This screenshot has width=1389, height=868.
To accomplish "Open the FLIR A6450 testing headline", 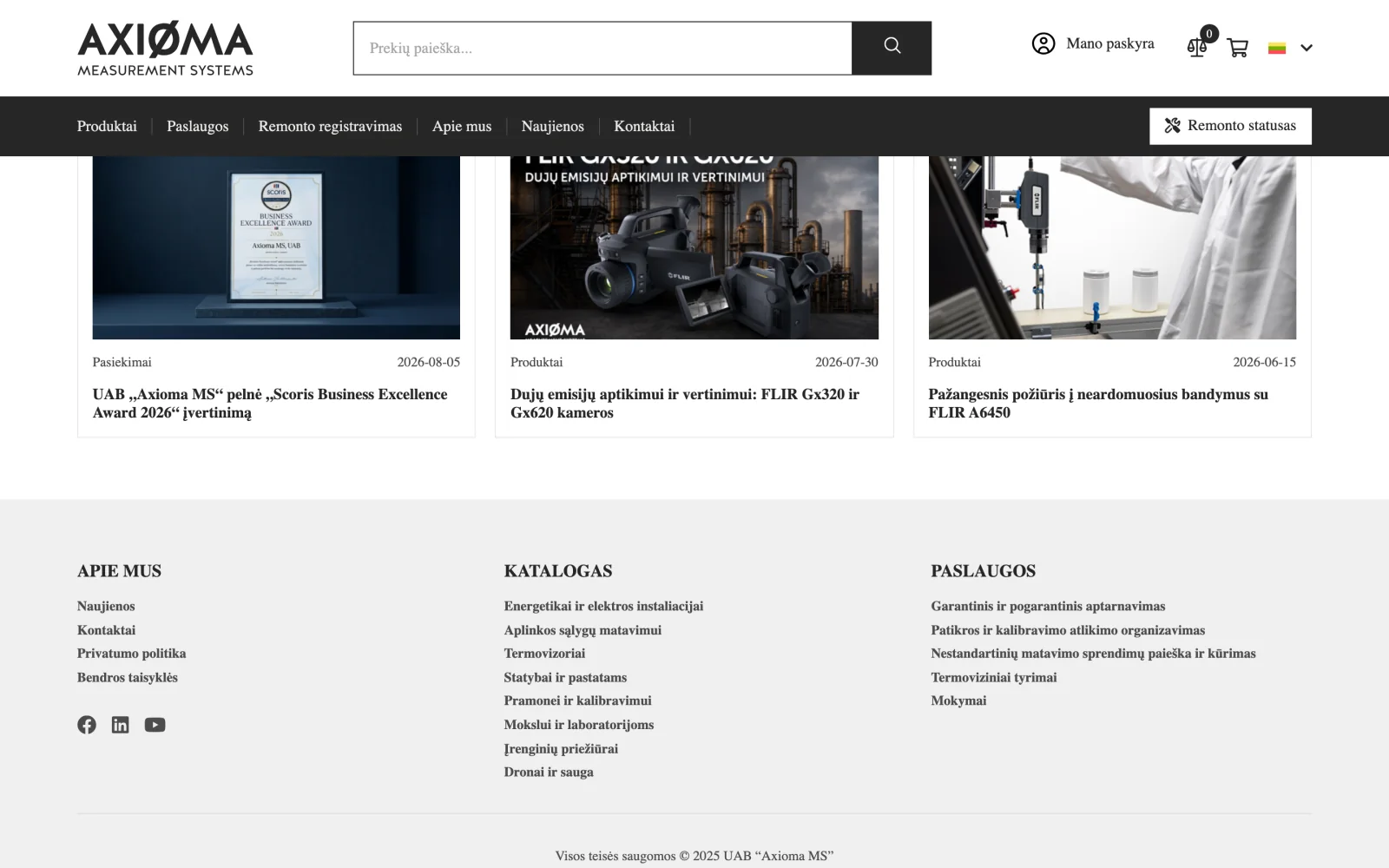I will pyautogui.click(x=1098, y=404).
